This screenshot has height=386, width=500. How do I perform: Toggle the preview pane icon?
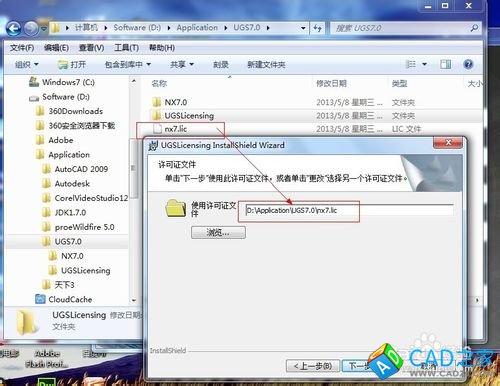(x=445, y=64)
